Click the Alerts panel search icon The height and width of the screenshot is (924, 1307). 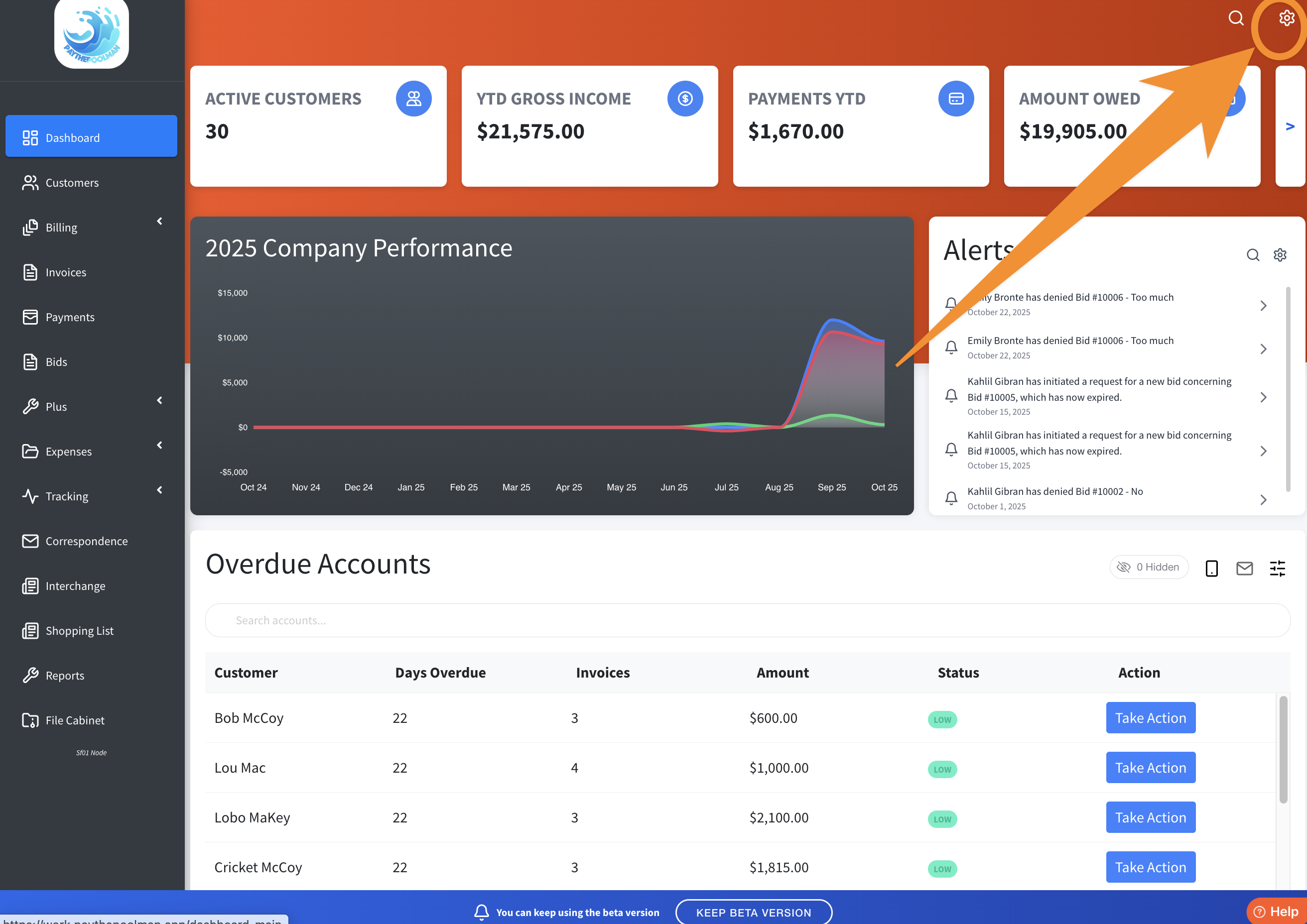[1252, 255]
